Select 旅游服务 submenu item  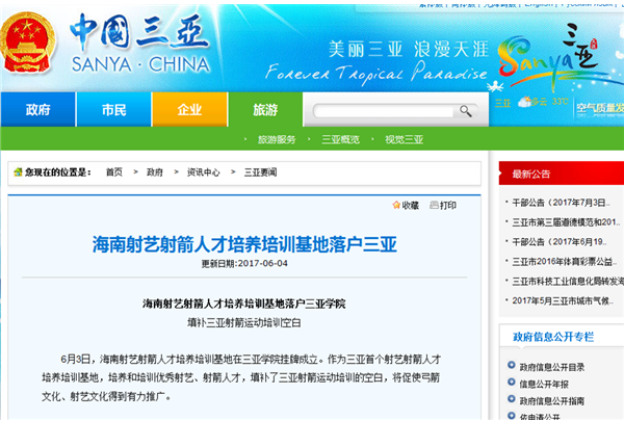pyautogui.click(x=277, y=139)
